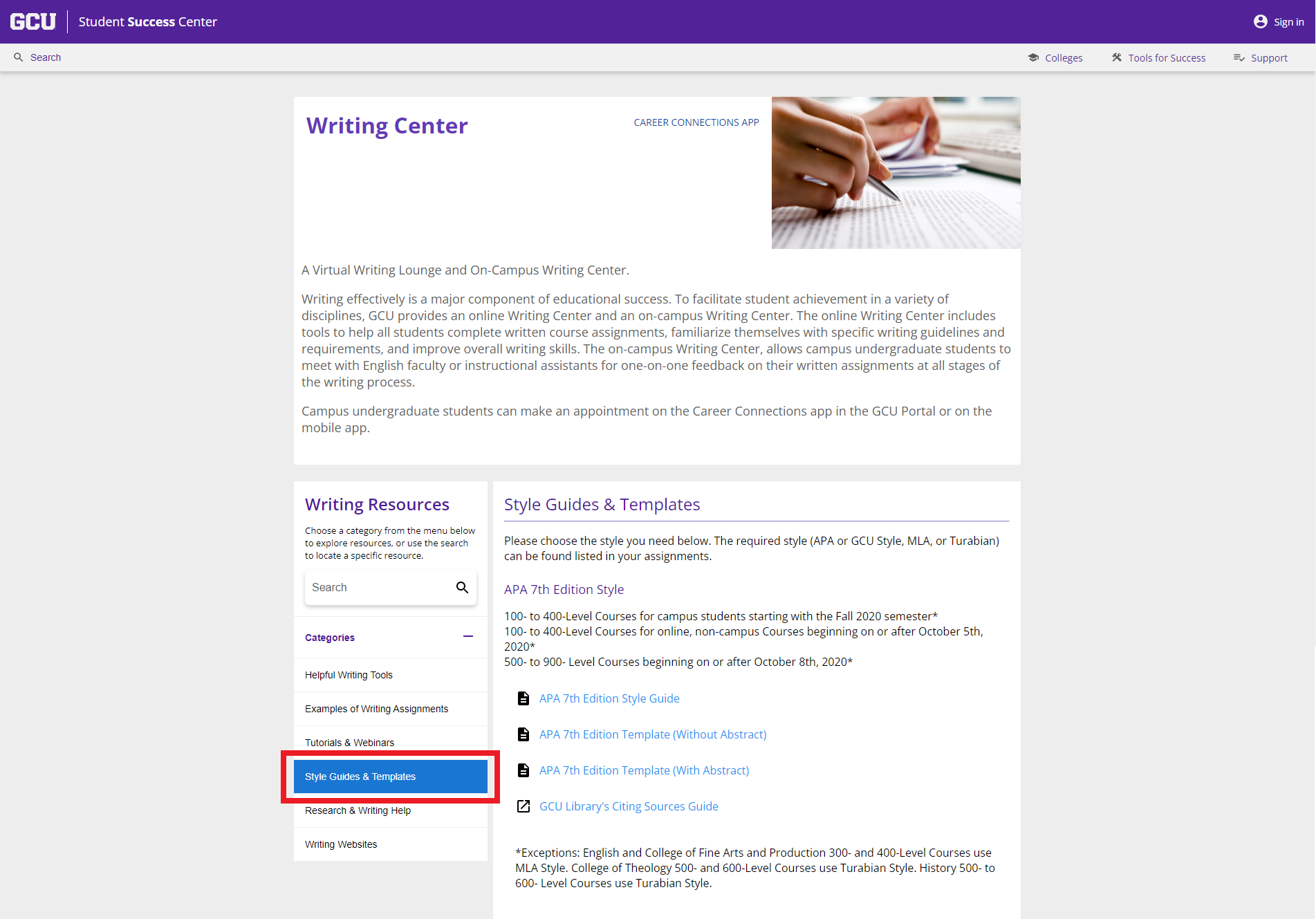Open the Support menu
This screenshot has height=919, width=1316.
1269,58
